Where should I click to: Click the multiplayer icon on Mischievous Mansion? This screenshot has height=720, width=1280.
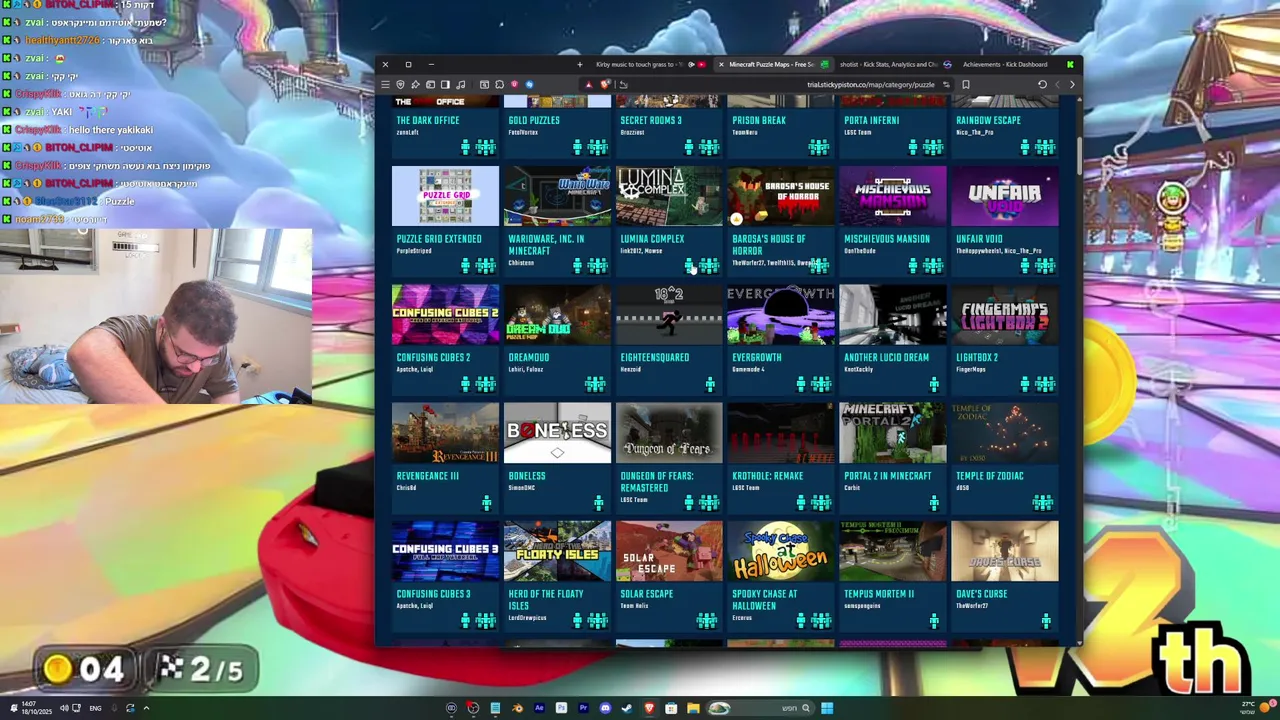tap(933, 265)
